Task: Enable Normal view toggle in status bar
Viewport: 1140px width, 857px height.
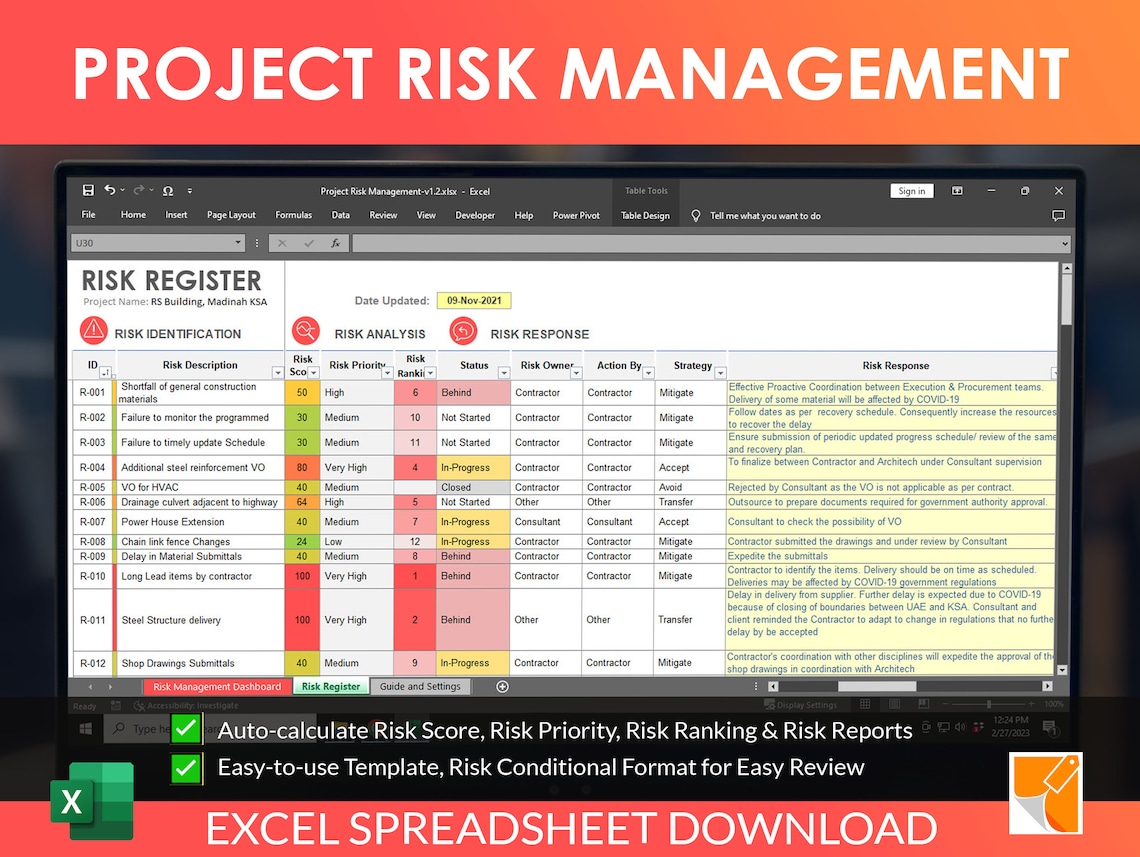Action: point(866,704)
